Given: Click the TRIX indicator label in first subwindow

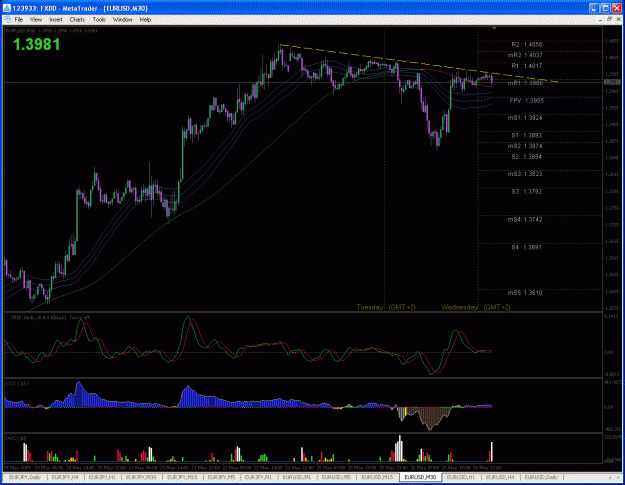Looking at the screenshot, I should tap(50, 318).
